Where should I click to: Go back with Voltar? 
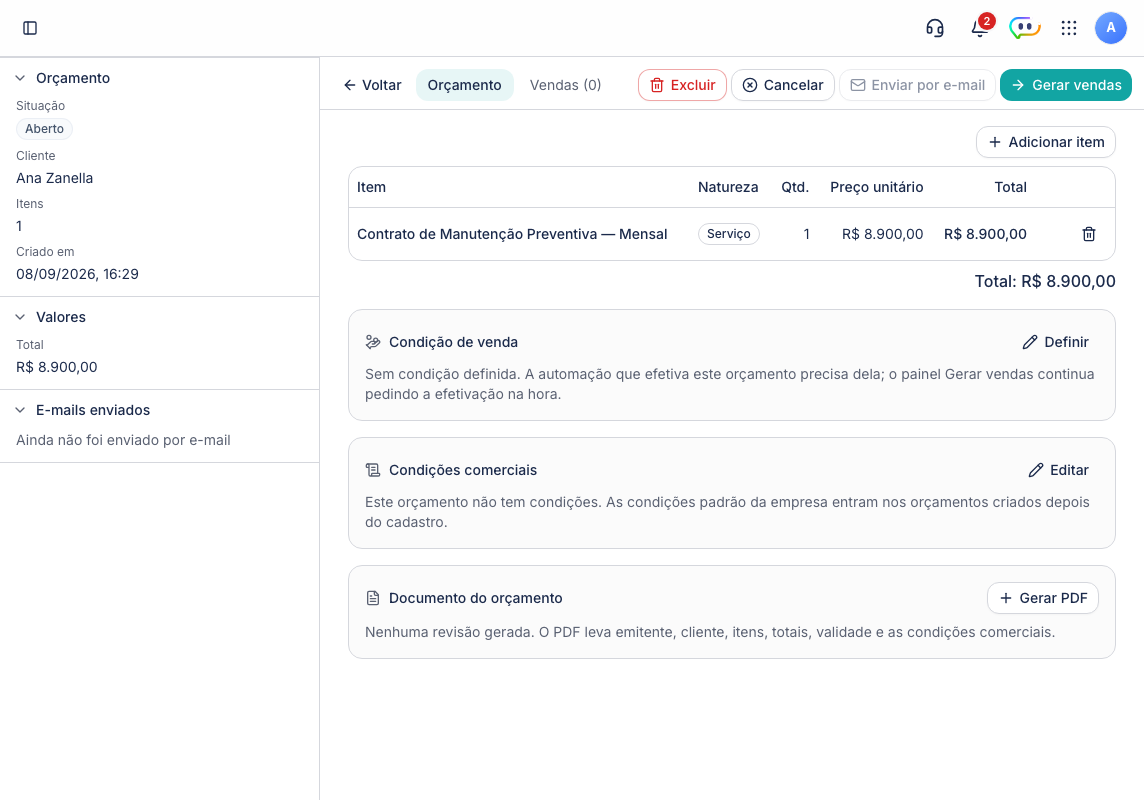pos(372,85)
